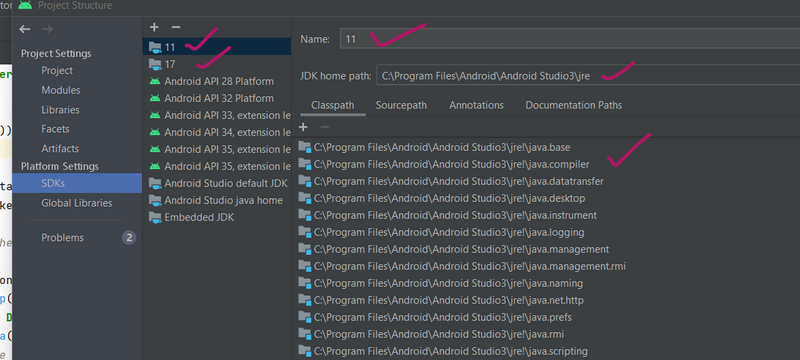Select Android Studio default JDK
The image size is (800, 360).
[x=217, y=183]
